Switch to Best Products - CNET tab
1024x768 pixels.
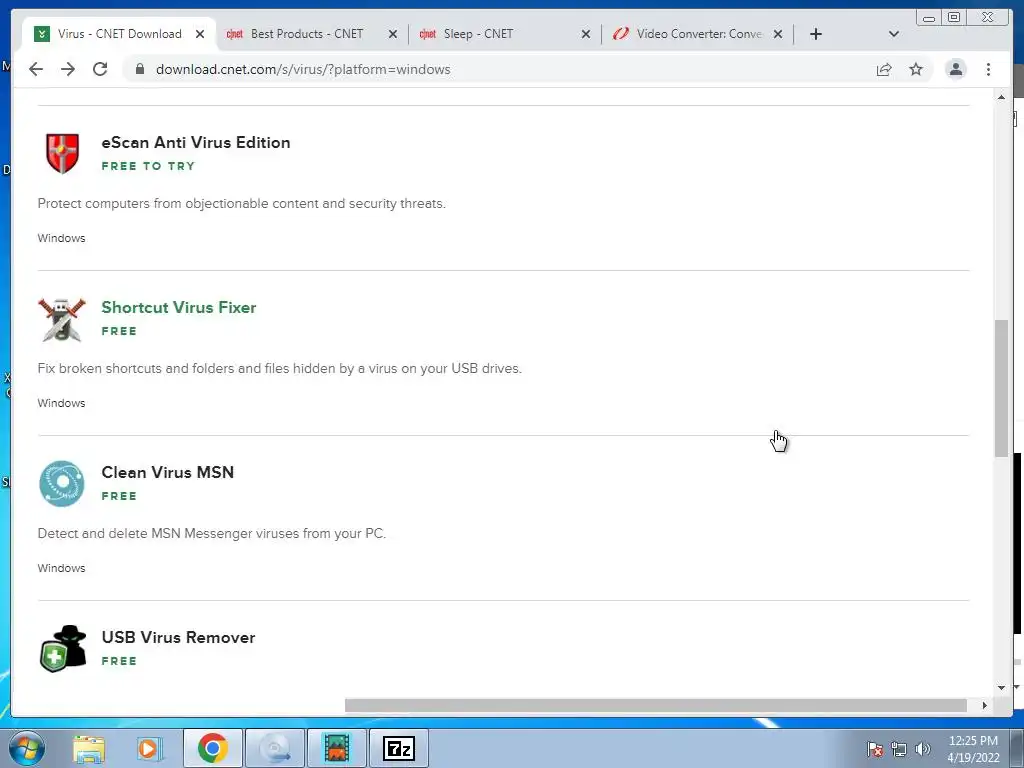[307, 34]
